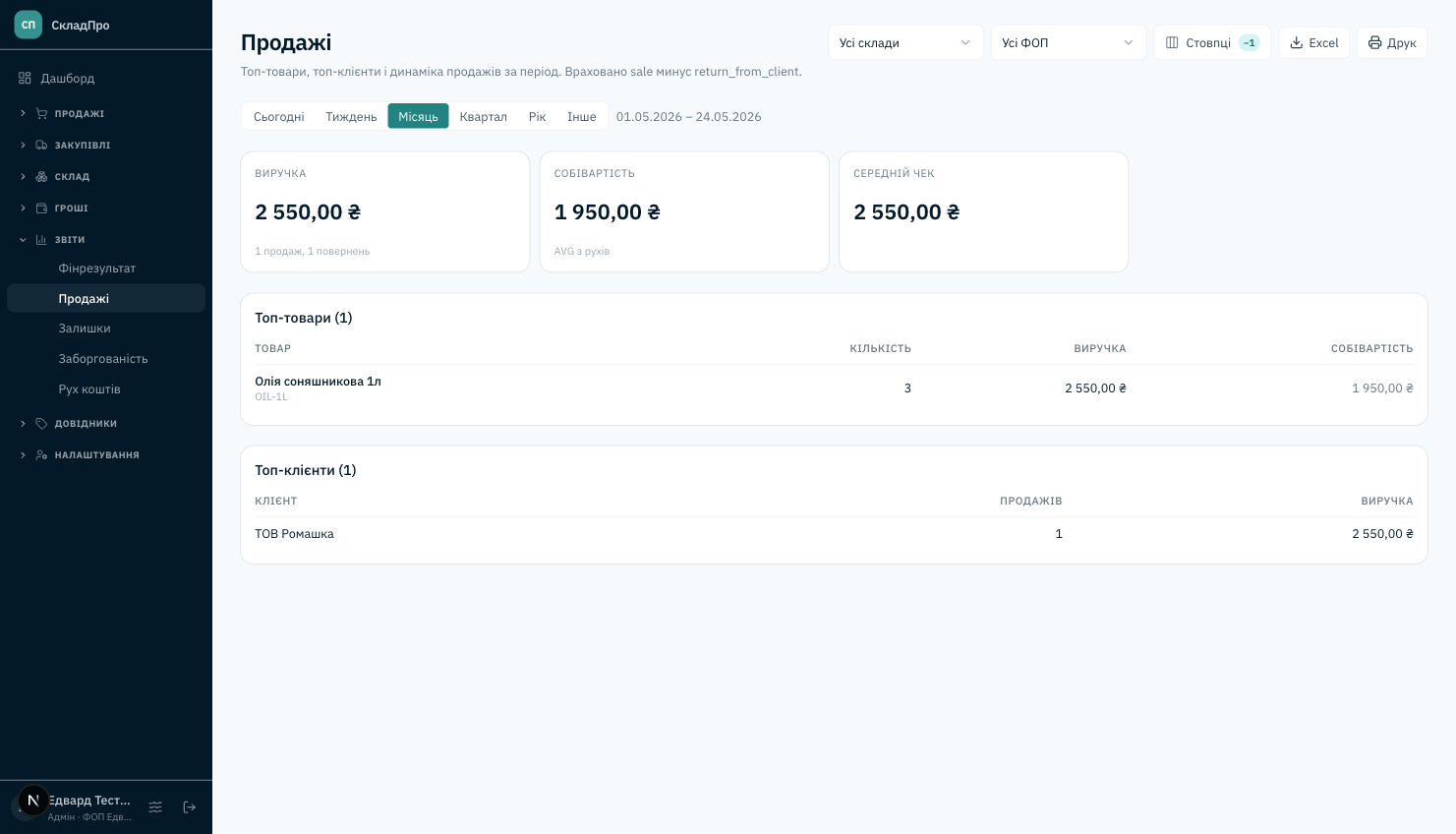Switch period to Тиждень
This screenshot has width=1456, height=834.
click(351, 116)
